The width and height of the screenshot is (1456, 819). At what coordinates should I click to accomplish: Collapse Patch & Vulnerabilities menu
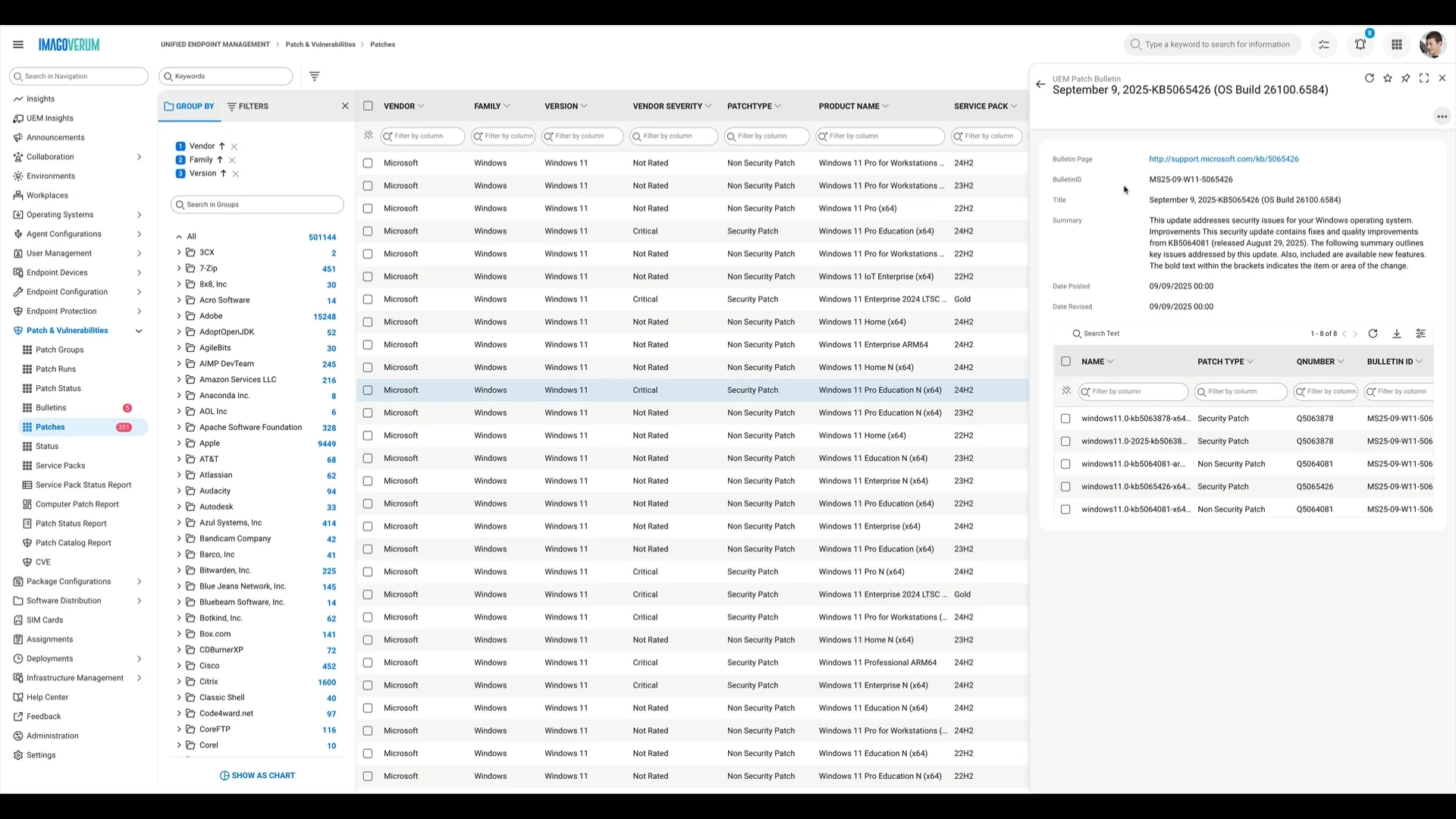[139, 331]
